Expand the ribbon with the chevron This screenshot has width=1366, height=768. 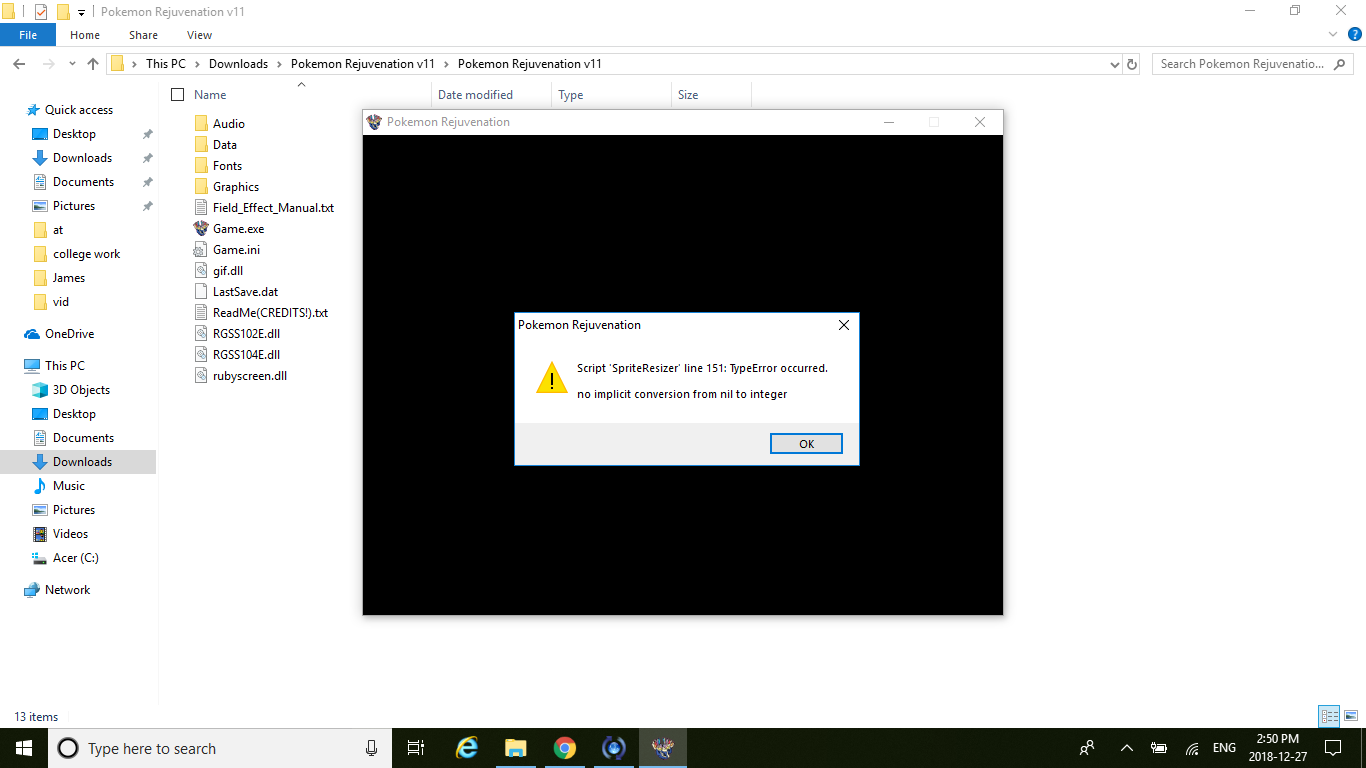1333,34
